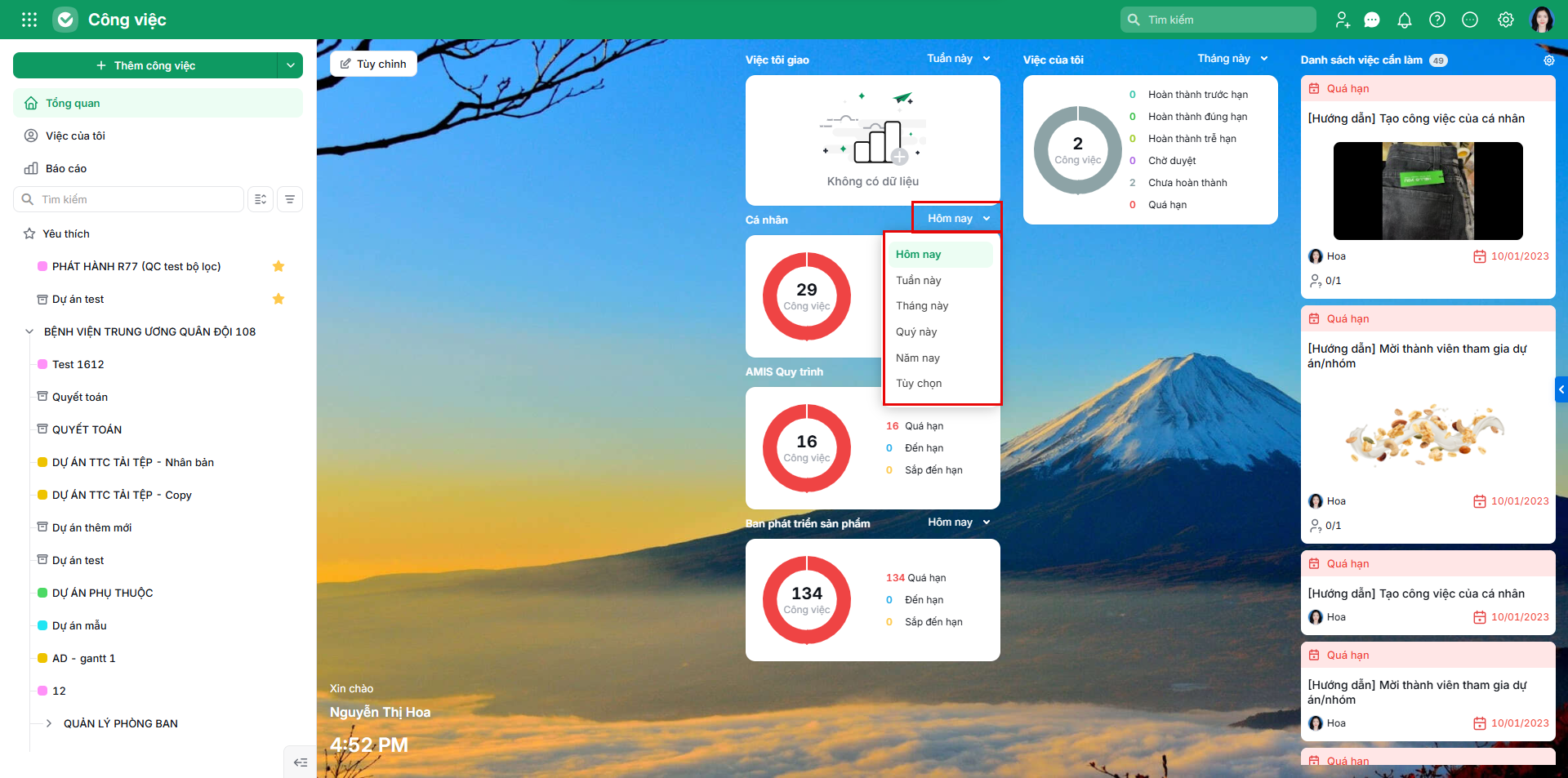
Task: Open dropdown arrow beside Thêm công việc
Action: [290, 65]
